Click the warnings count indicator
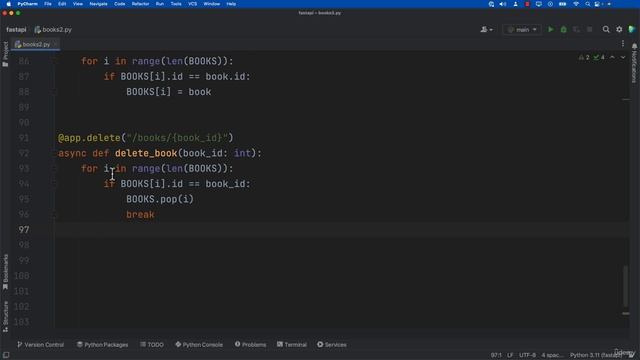This screenshot has width=640, height=360. (x=584, y=58)
